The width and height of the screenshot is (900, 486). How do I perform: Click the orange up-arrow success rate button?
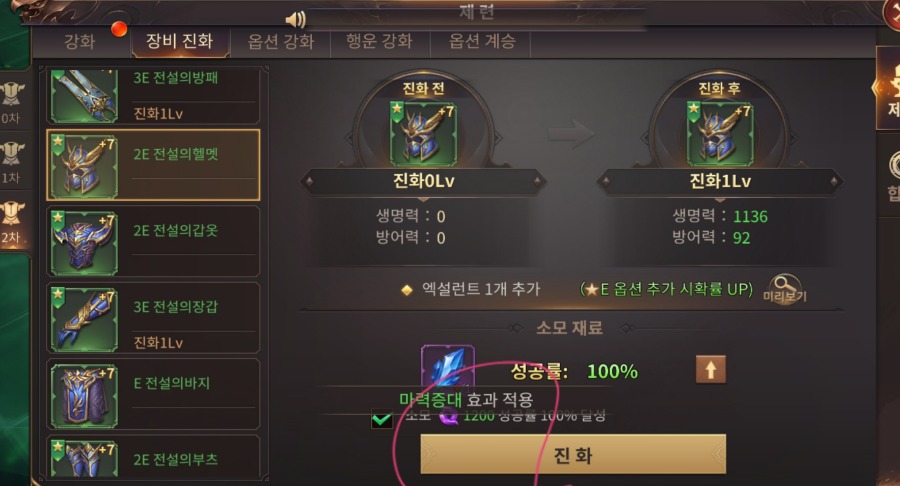pyautogui.click(x=711, y=370)
